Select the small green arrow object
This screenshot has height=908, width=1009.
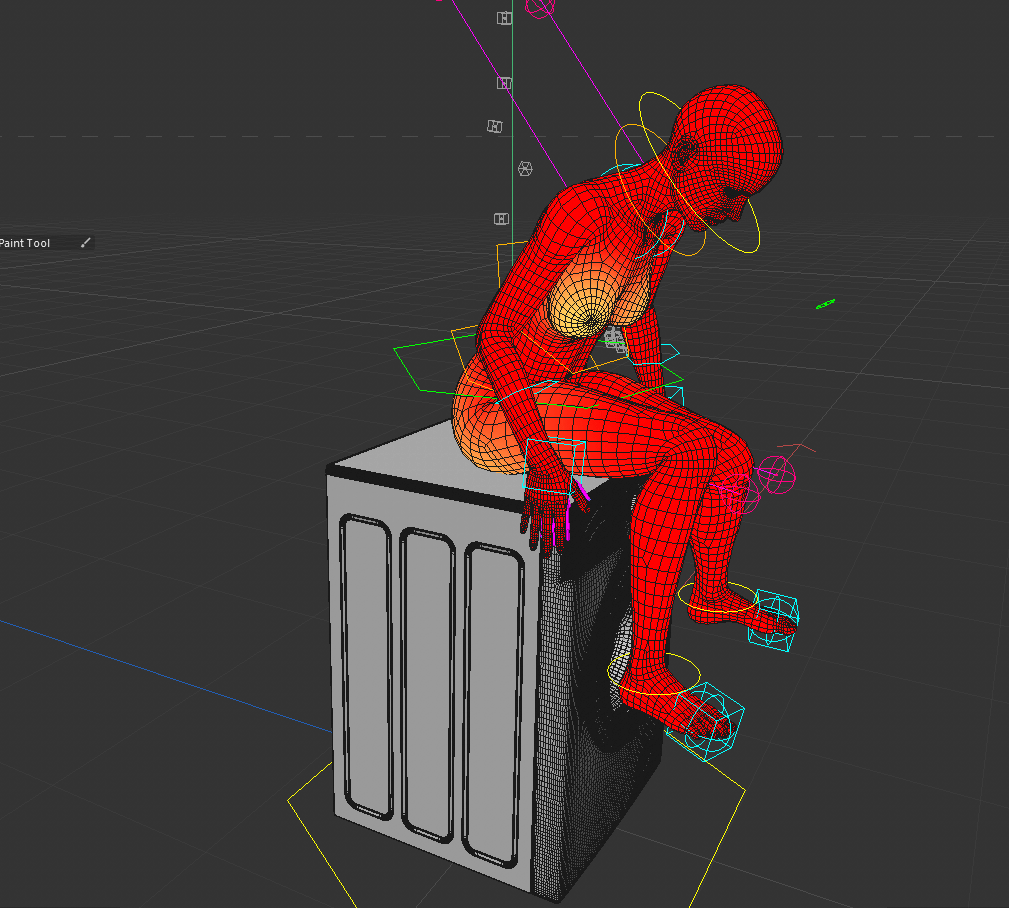tap(825, 304)
